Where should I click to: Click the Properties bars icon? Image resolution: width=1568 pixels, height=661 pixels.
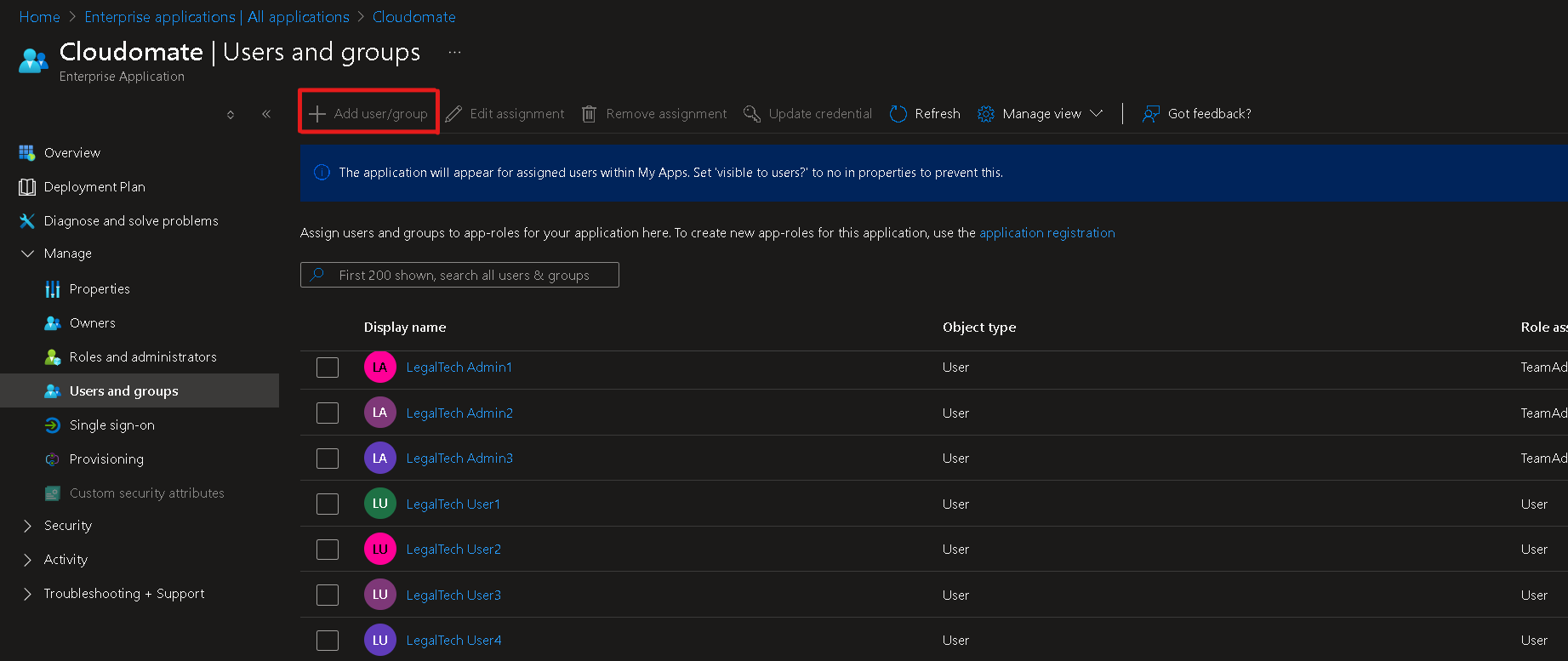[53, 289]
